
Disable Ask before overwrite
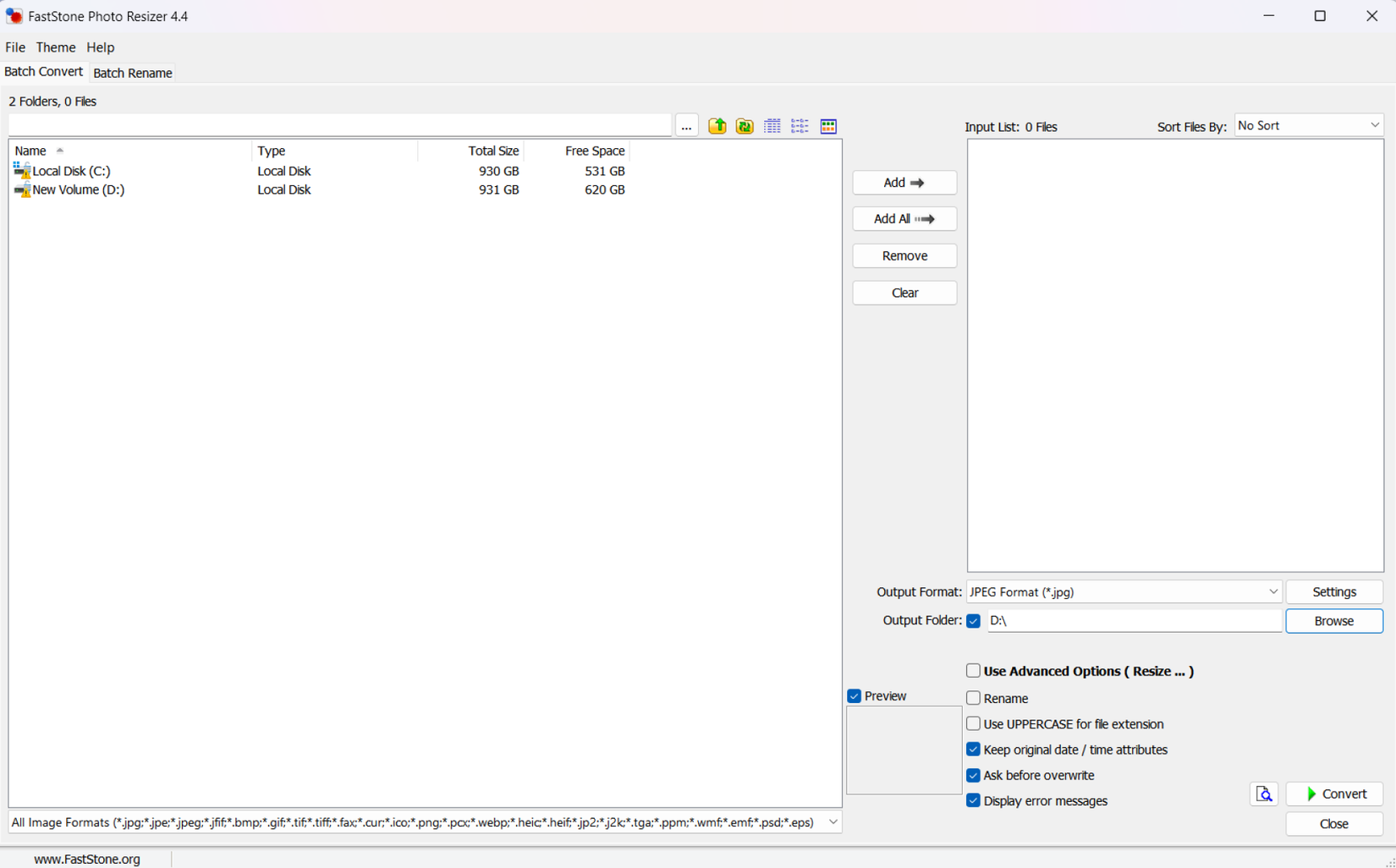point(973,775)
